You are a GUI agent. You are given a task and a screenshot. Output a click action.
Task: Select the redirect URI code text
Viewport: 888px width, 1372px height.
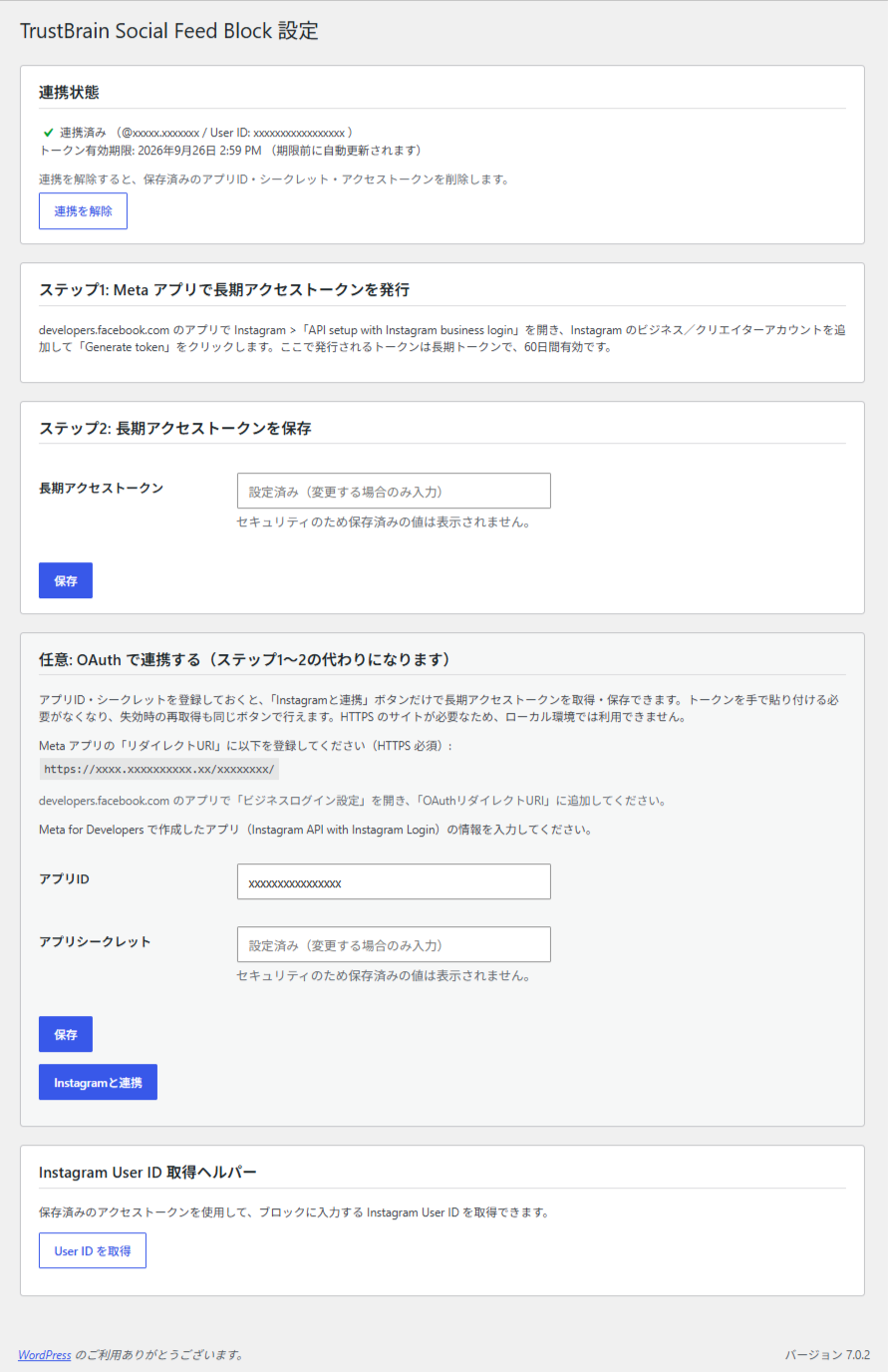pos(159,769)
